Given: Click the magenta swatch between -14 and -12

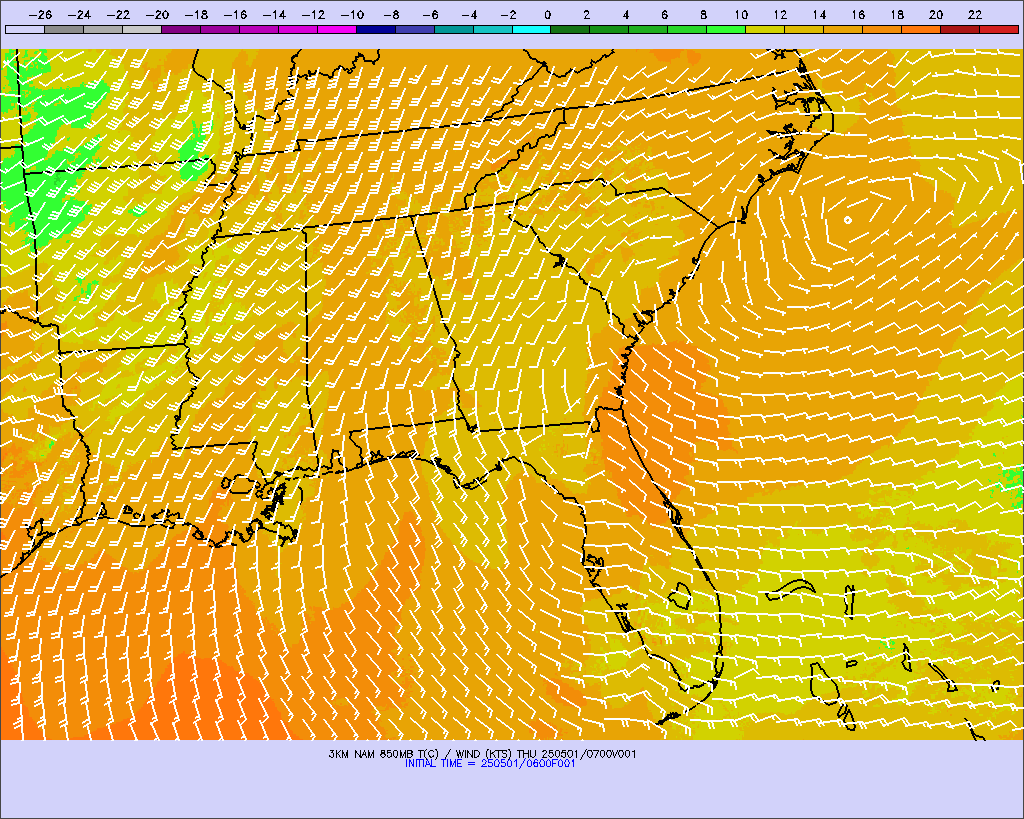Looking at the screenshot, I should pyautogui.click(x=298, y=29).
